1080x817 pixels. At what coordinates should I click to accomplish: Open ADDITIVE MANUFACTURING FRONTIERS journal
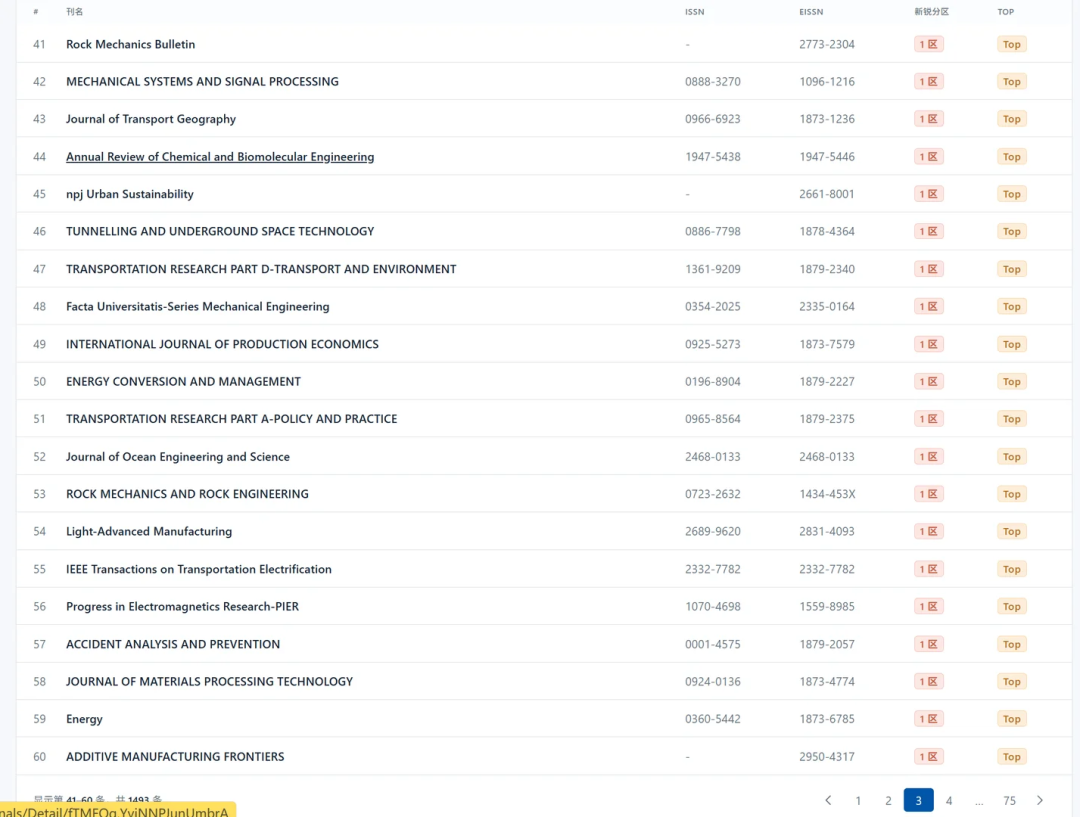[x=175, y=756]
